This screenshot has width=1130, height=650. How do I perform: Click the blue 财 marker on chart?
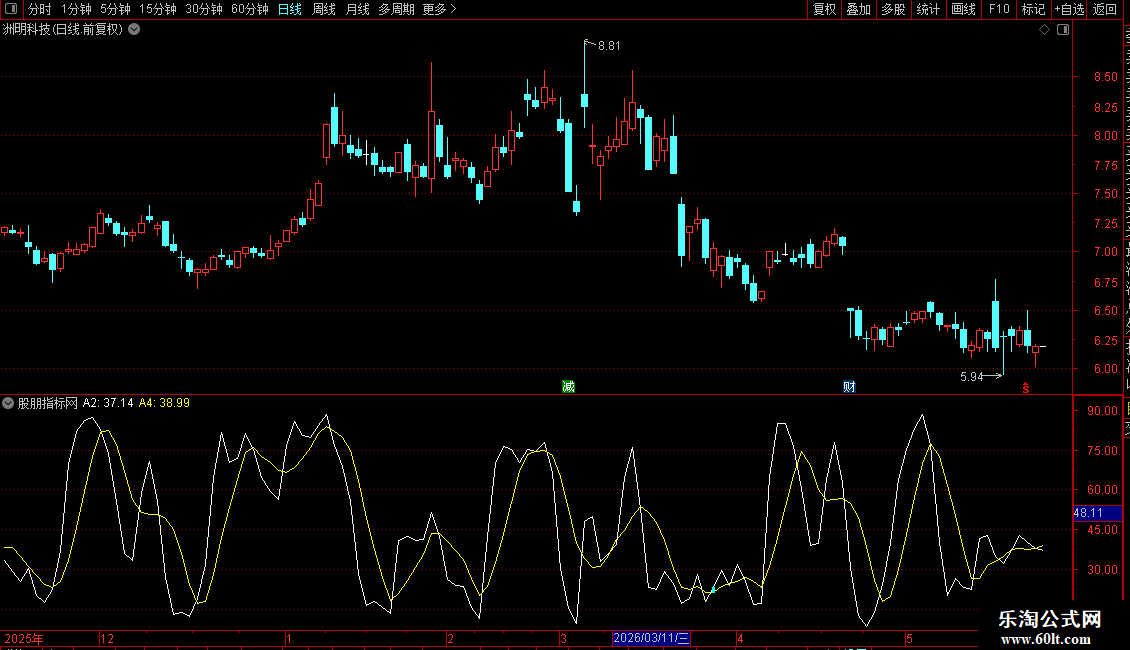(850, 387)
